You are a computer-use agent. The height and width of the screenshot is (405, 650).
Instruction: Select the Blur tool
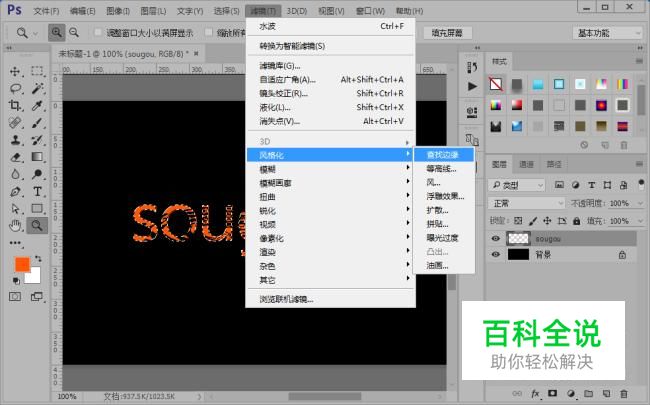15,174
